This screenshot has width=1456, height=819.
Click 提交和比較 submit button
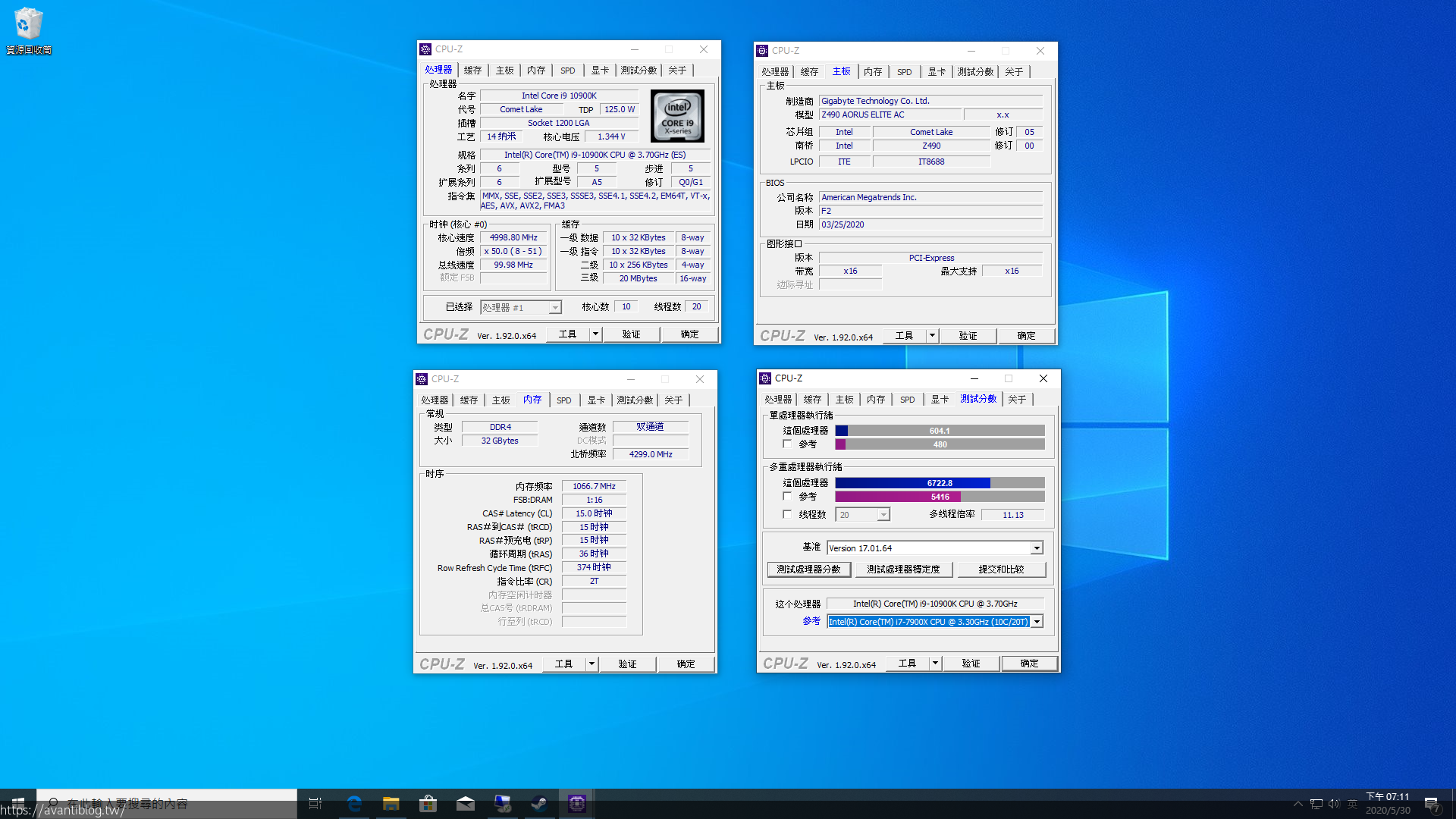[x=1001, y=570]
